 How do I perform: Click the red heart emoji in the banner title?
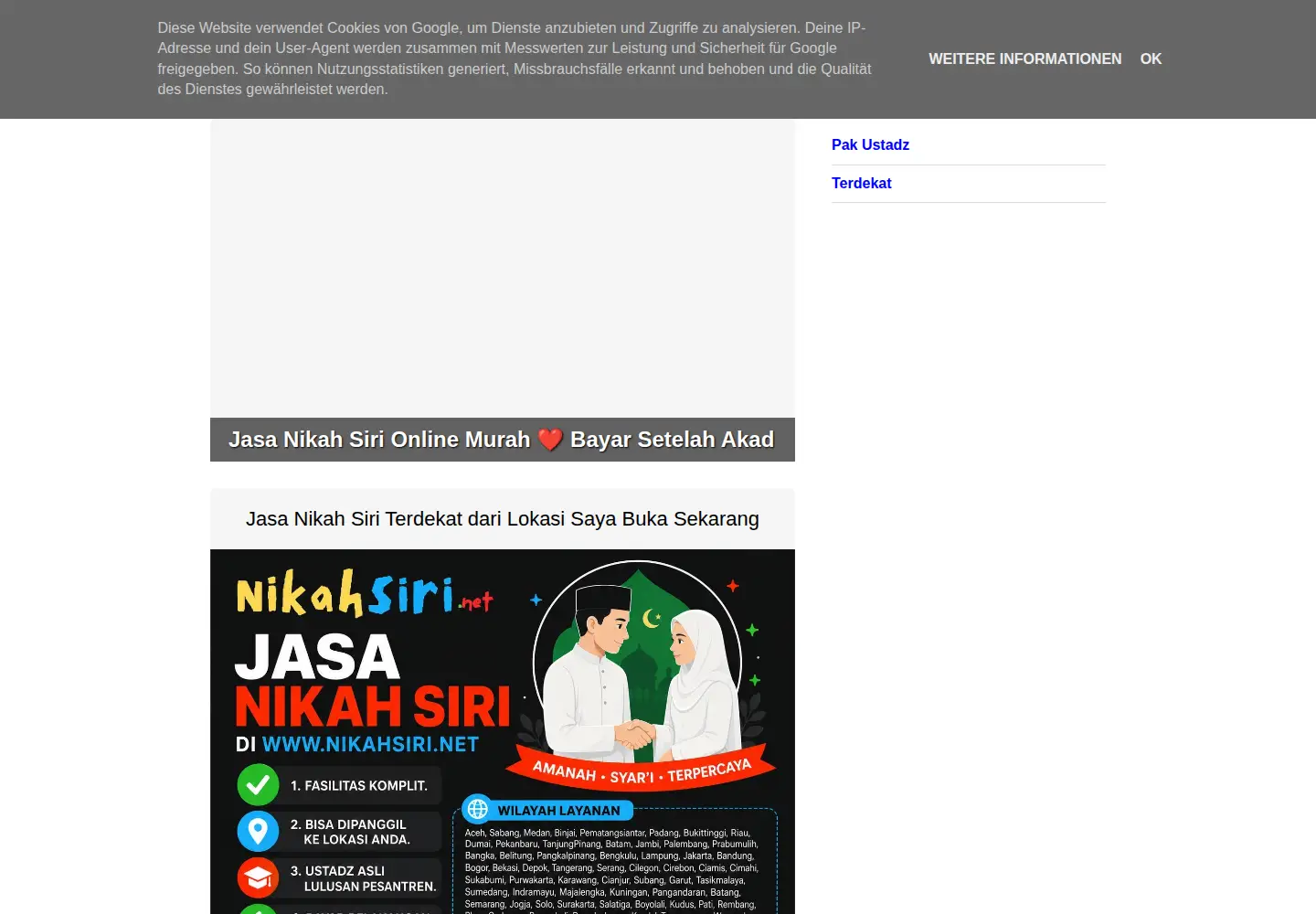(550, 440)
